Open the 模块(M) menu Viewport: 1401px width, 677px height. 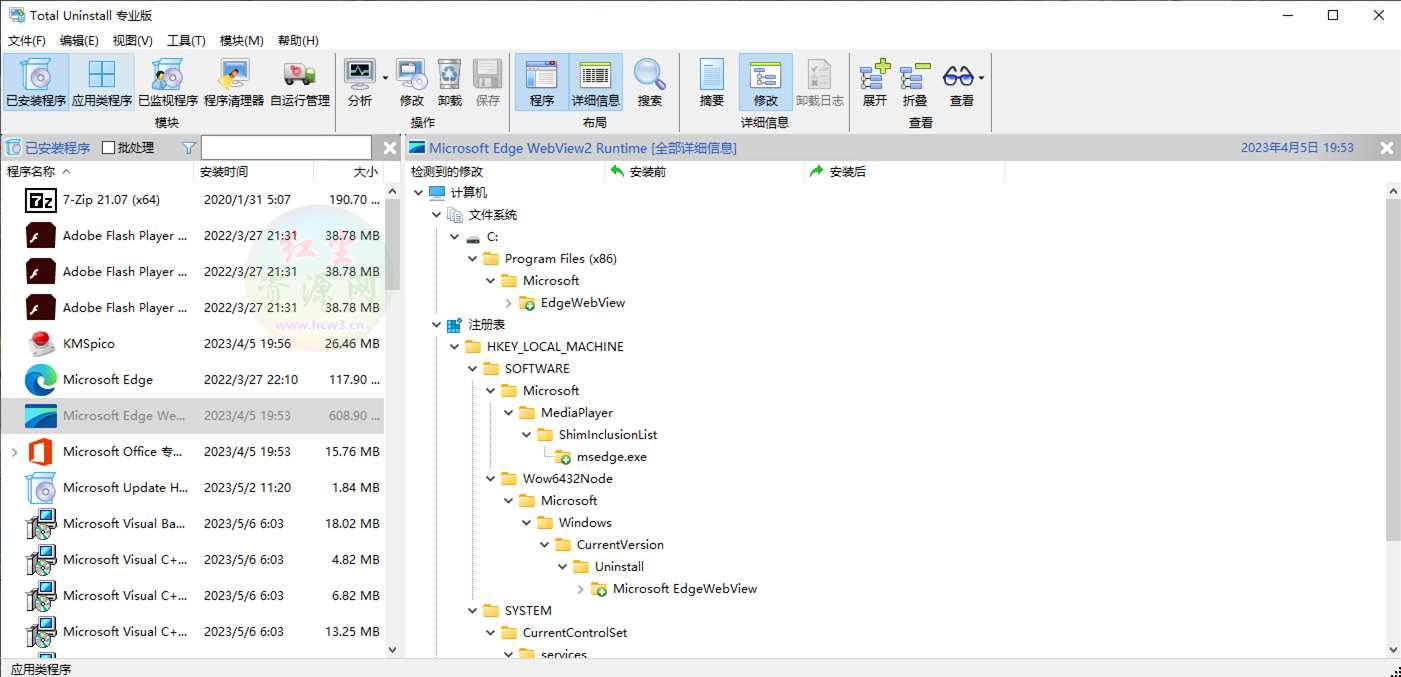tap(241, 41)
